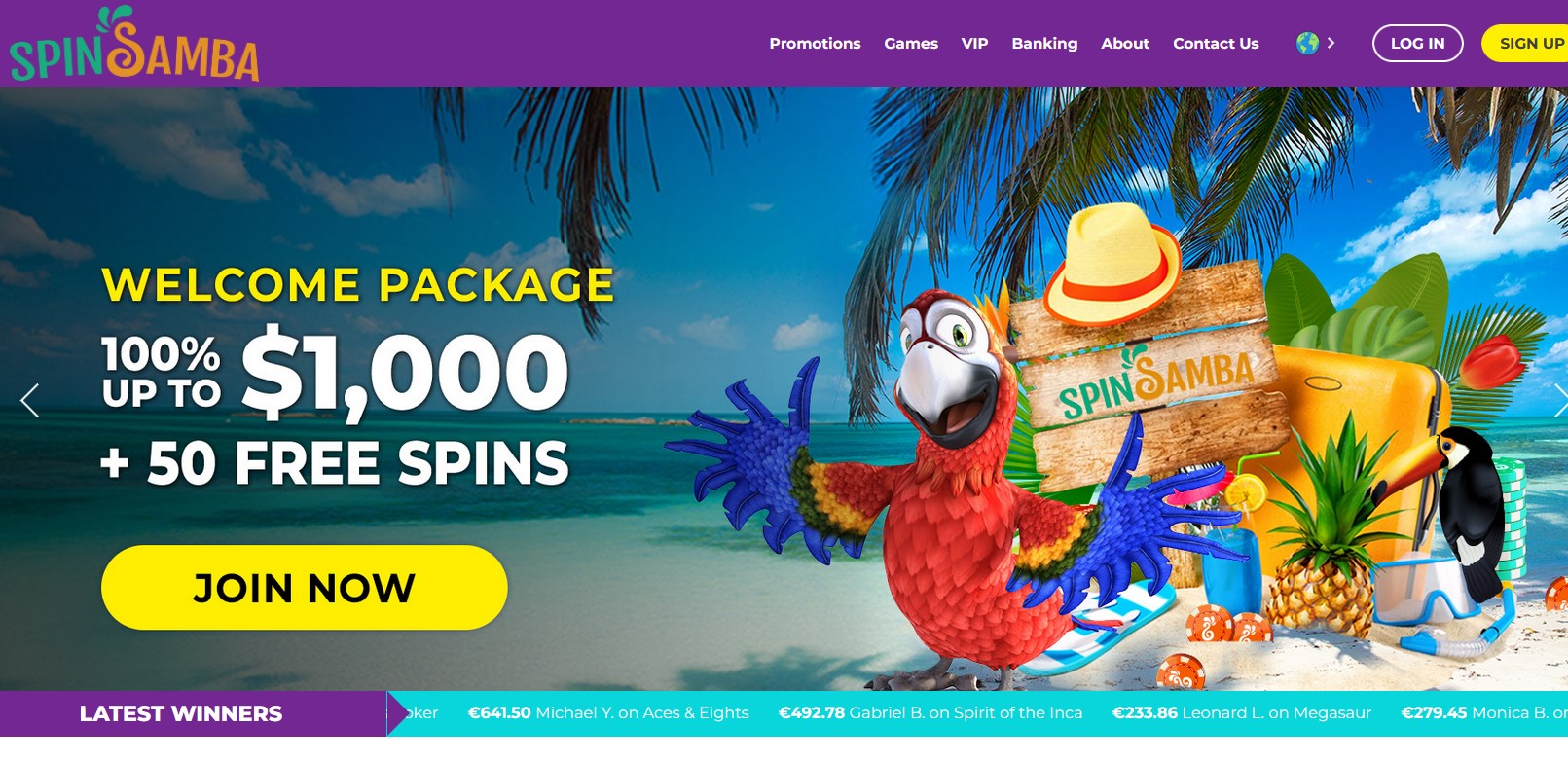Viewport: 1568px width, 762px height.
Task: Open the globe language selector icon
Action: point(1307,43)
